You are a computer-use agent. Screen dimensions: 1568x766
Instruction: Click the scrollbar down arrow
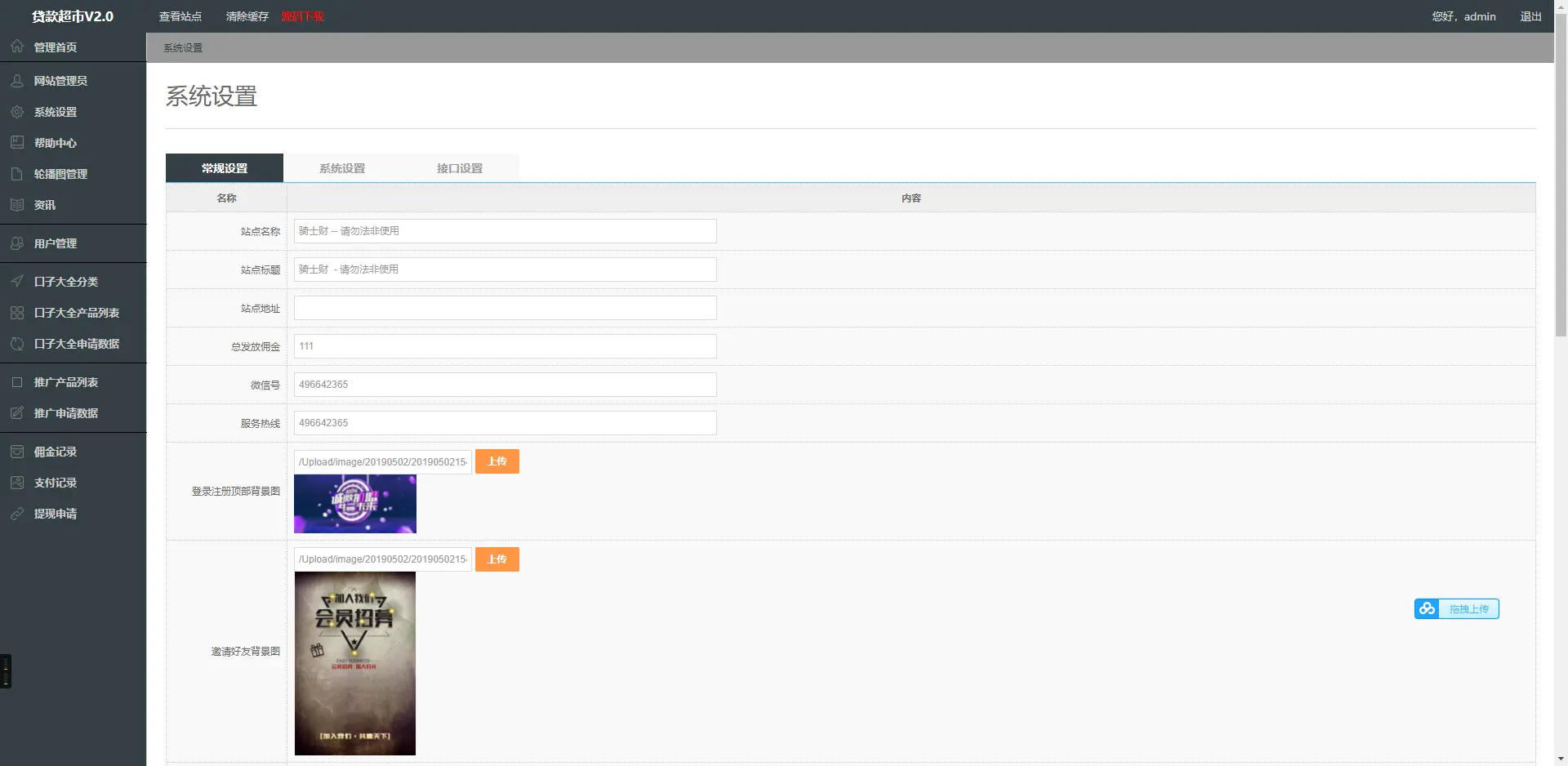pyautogui.click(x=1561, y=759)
